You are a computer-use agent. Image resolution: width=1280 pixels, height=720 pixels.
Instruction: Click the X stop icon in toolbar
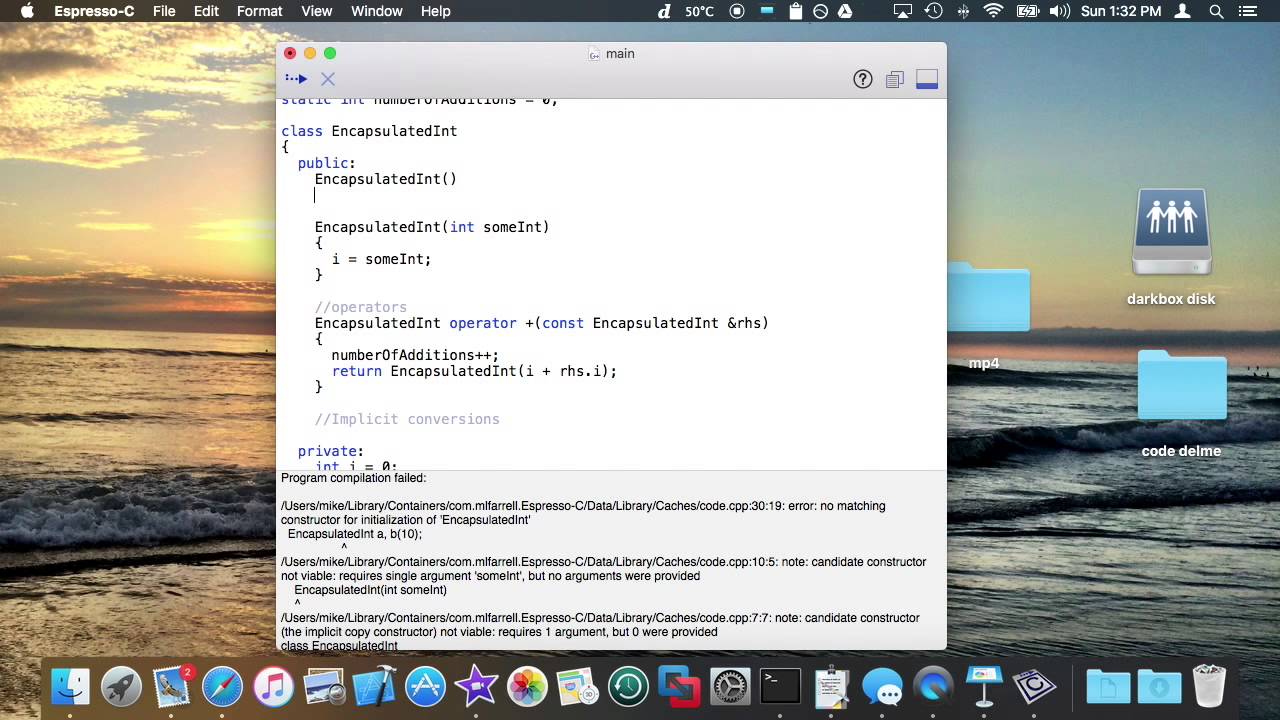coord(328,79)
